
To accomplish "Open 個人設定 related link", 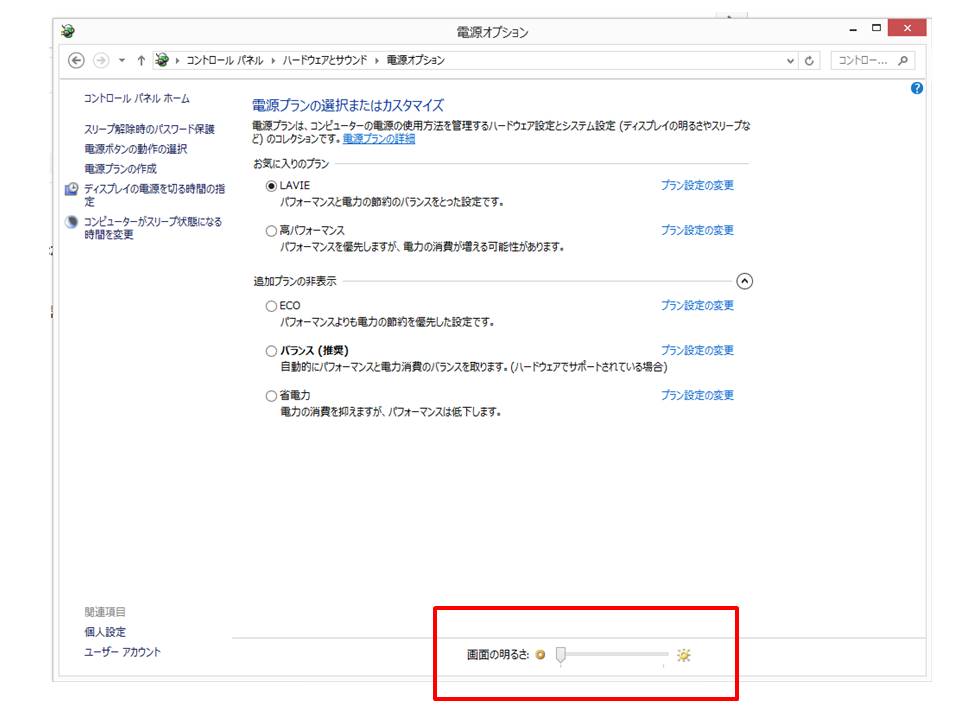I will pos(105,632).
